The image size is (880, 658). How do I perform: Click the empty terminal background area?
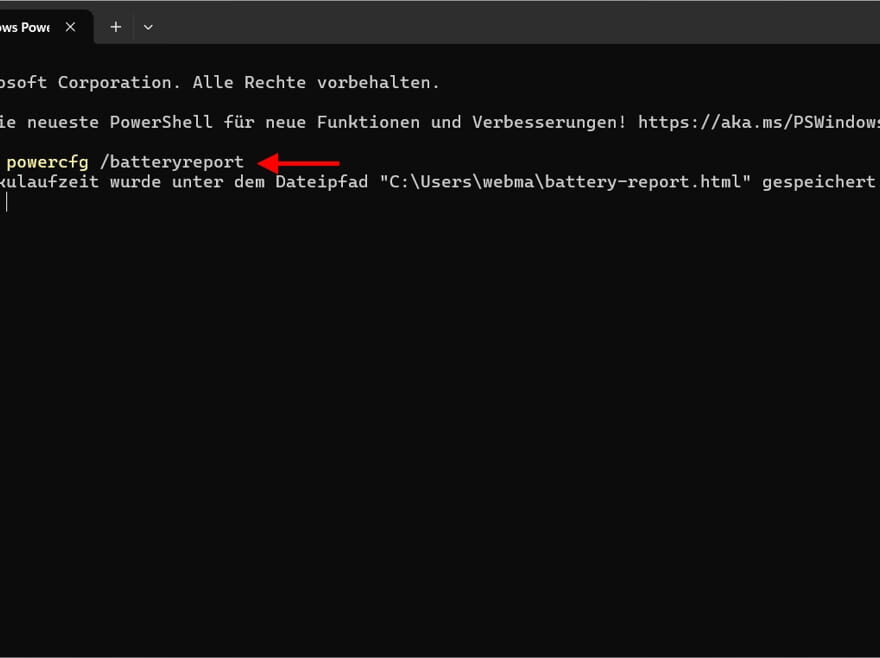coord(440,420)
